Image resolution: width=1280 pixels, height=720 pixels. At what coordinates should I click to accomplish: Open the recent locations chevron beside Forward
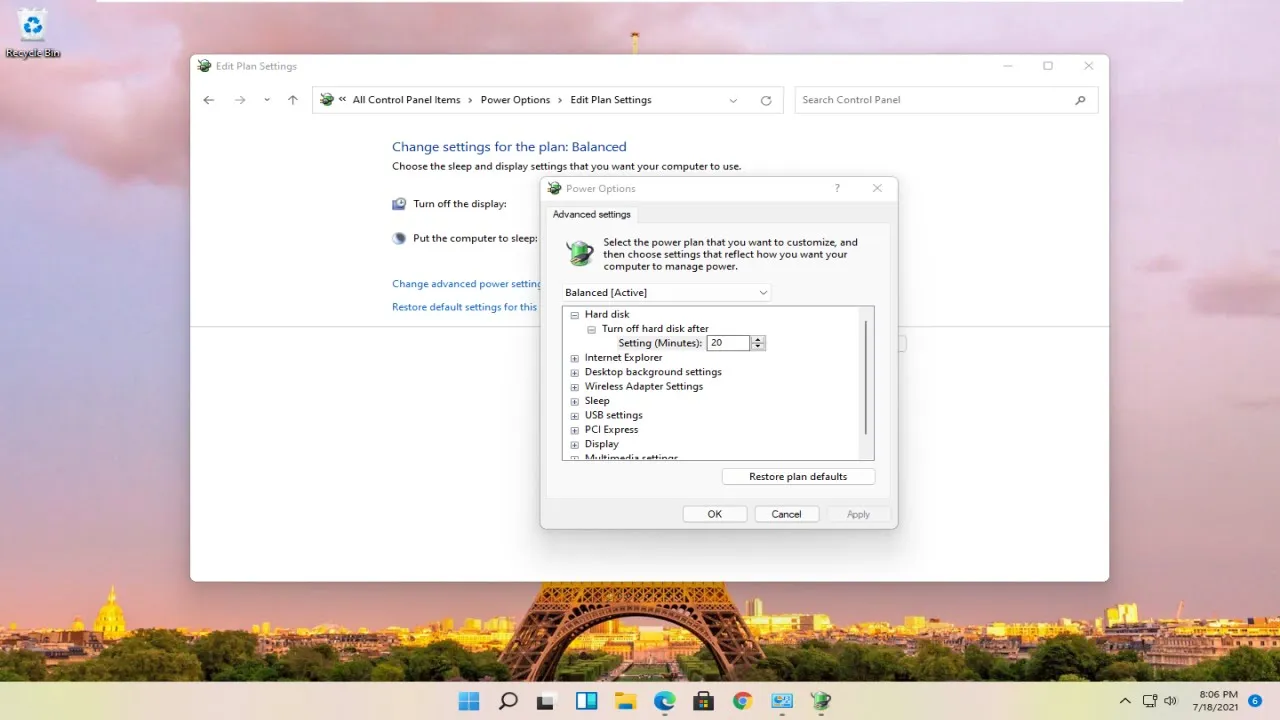tap(267, 100)
